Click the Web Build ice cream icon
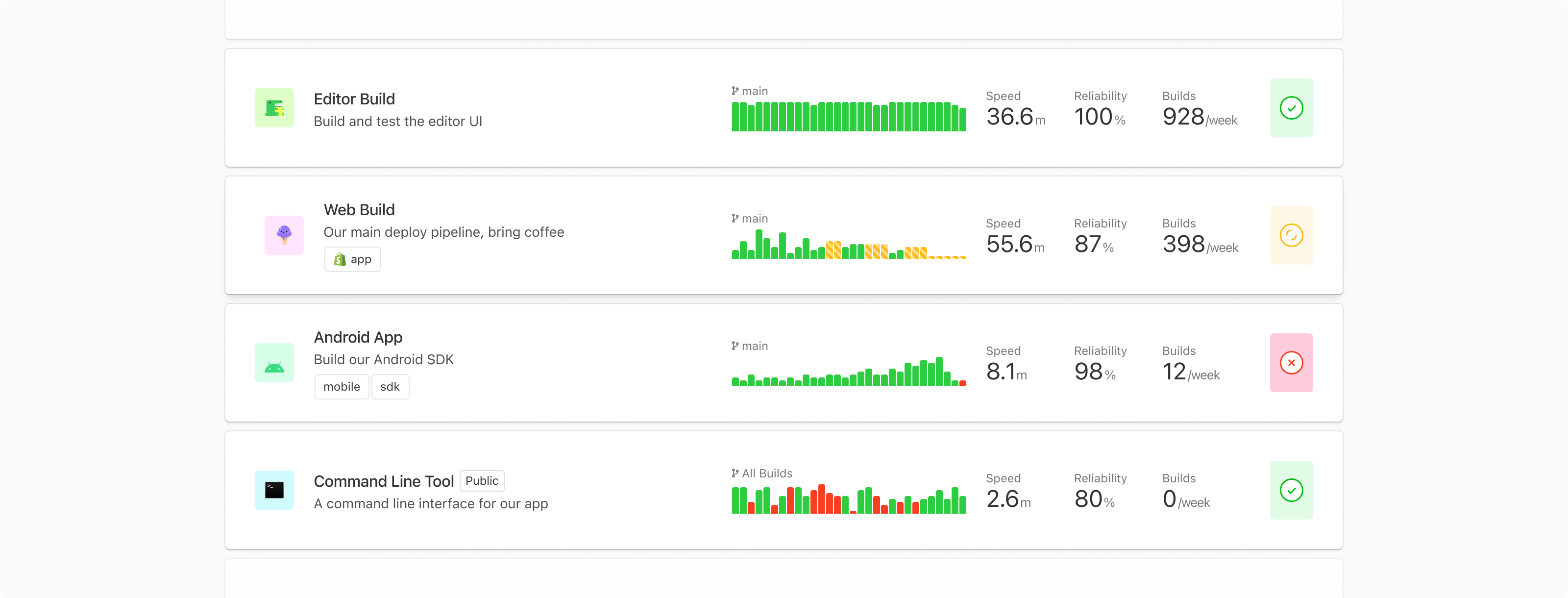 (284, 235)
